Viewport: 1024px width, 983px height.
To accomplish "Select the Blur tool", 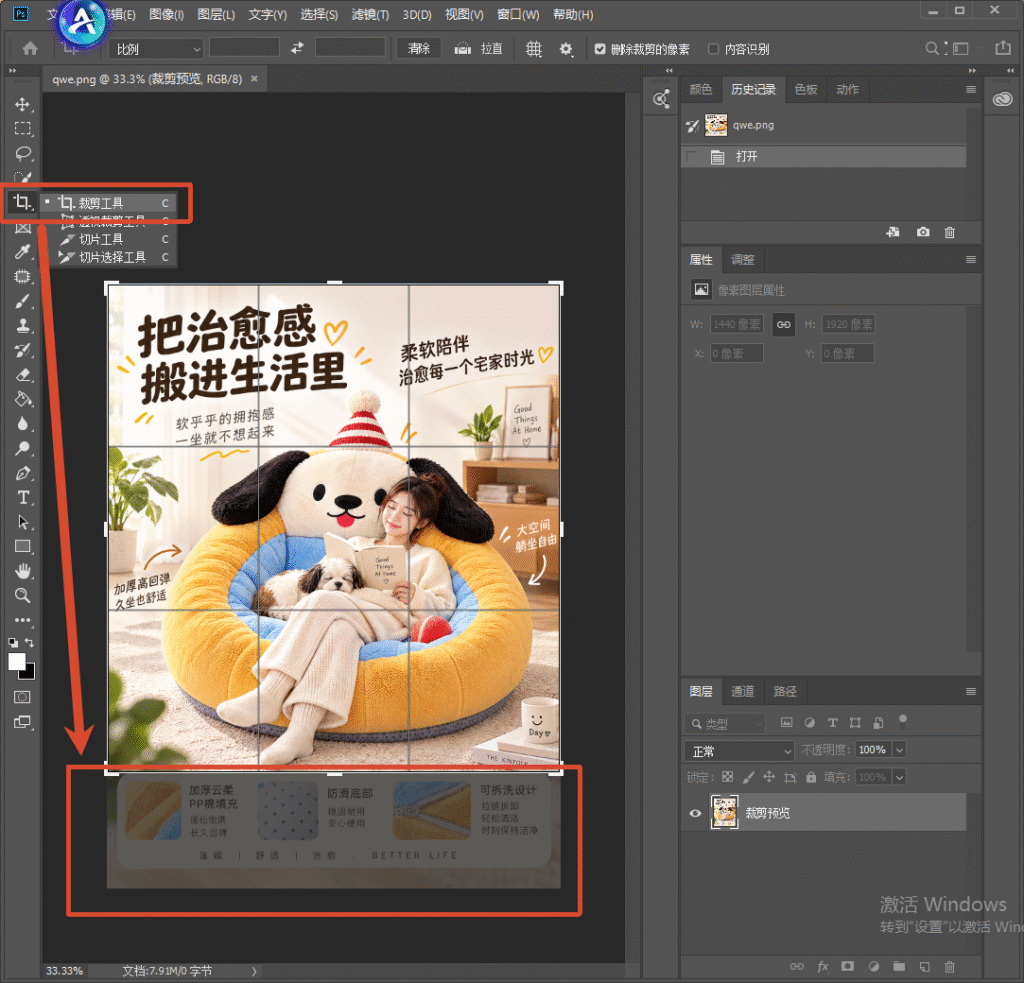I will pyautogui.click(x=22, y=424).
